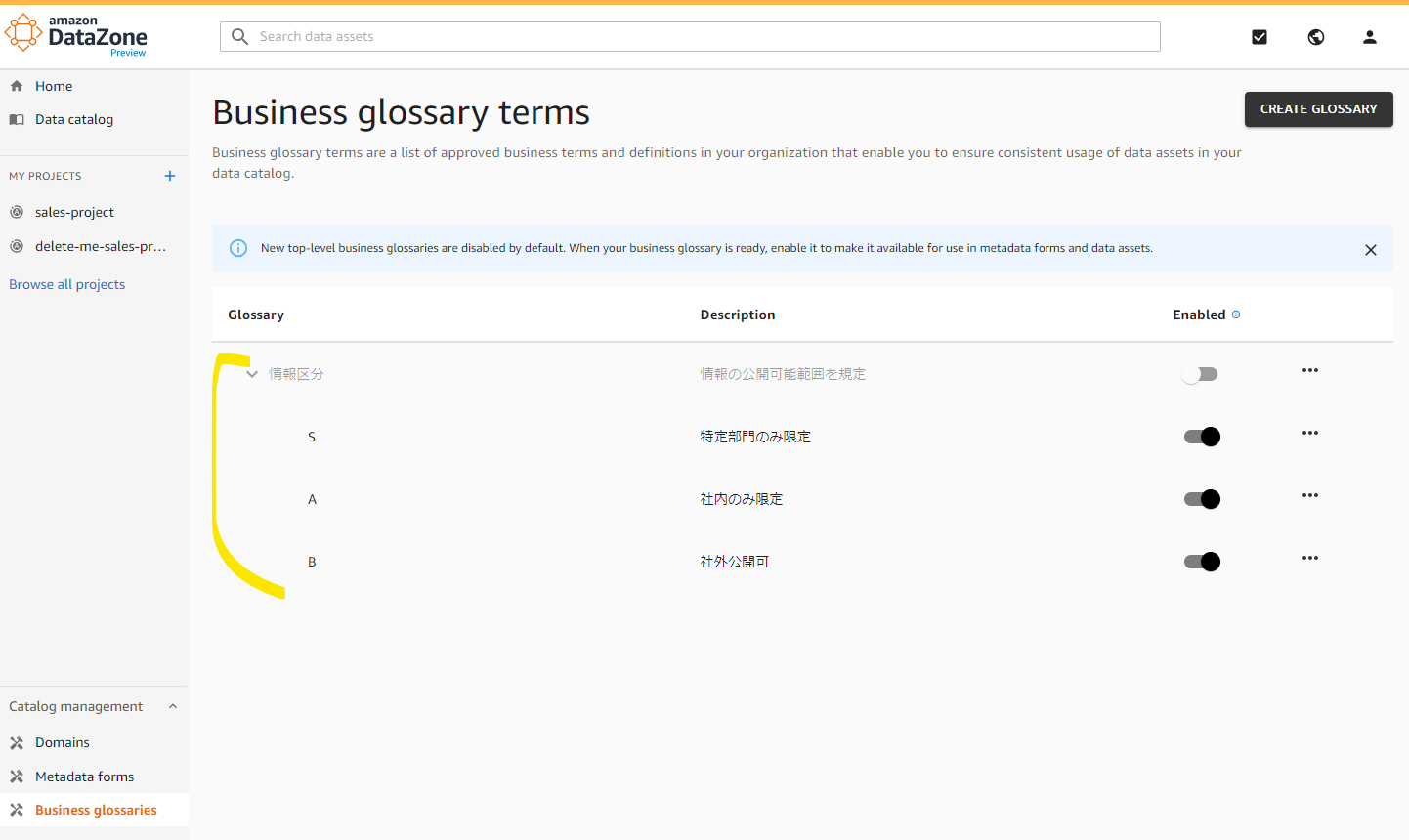Click the info icon in the banner
The height and width of the screenshot is (840, 1409).
click(237, 248)
